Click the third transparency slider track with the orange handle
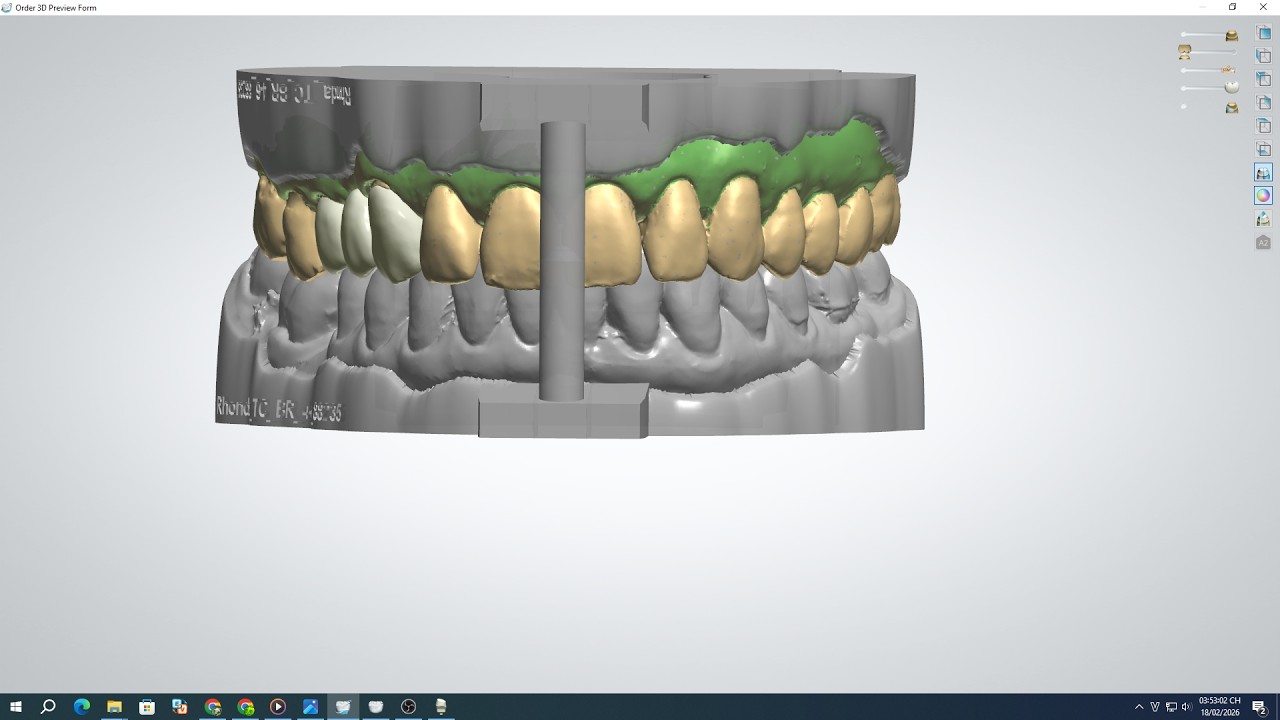 point(1208,70)
